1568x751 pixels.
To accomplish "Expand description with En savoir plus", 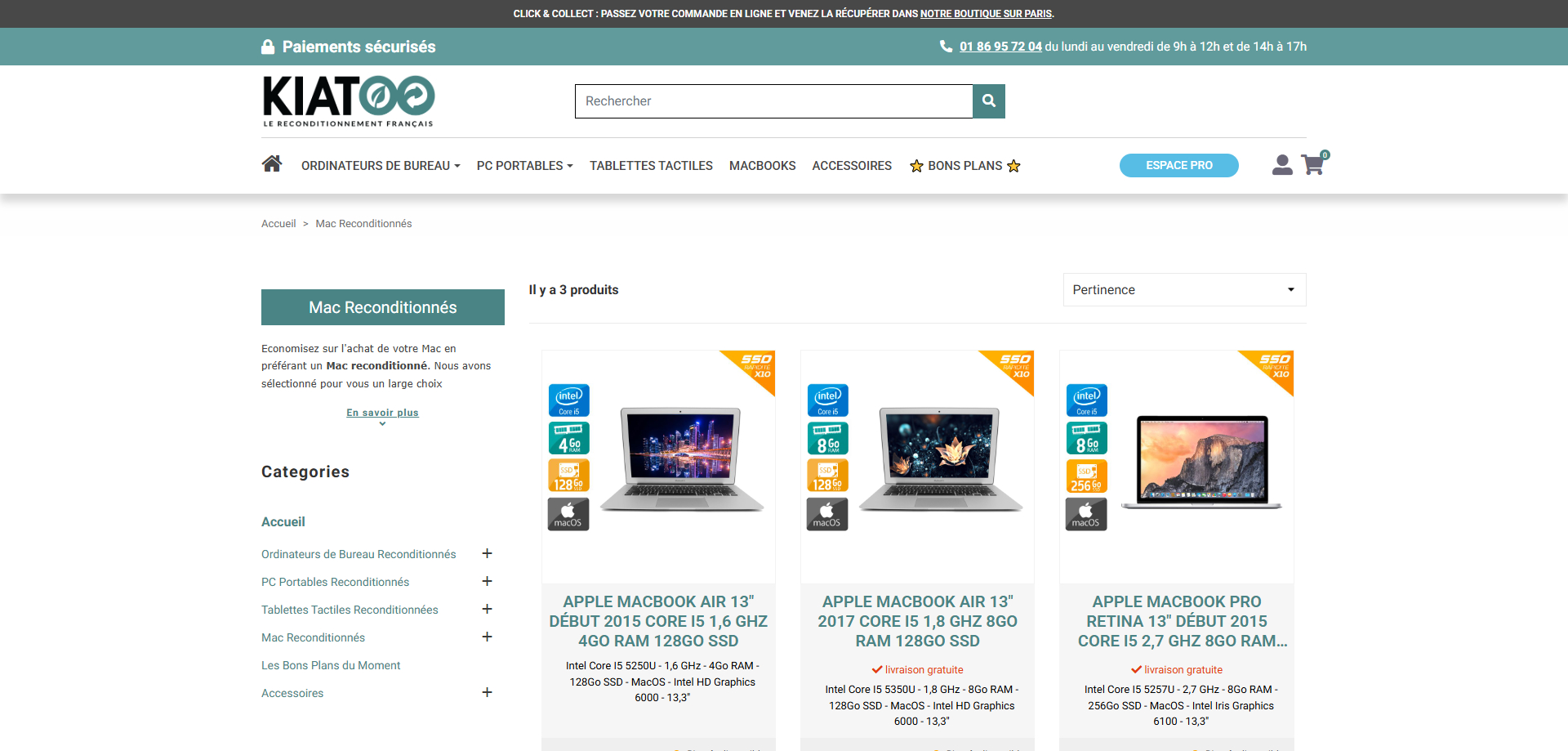I will [x=382, y=413].
